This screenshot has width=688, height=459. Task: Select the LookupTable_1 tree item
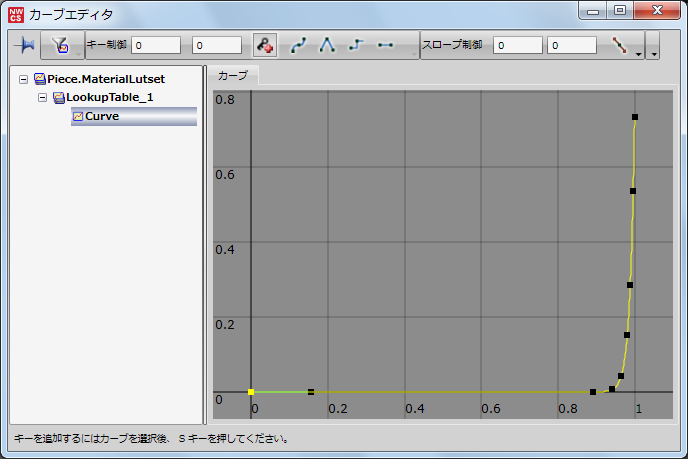pyautogui.click(x=109, y=97)
